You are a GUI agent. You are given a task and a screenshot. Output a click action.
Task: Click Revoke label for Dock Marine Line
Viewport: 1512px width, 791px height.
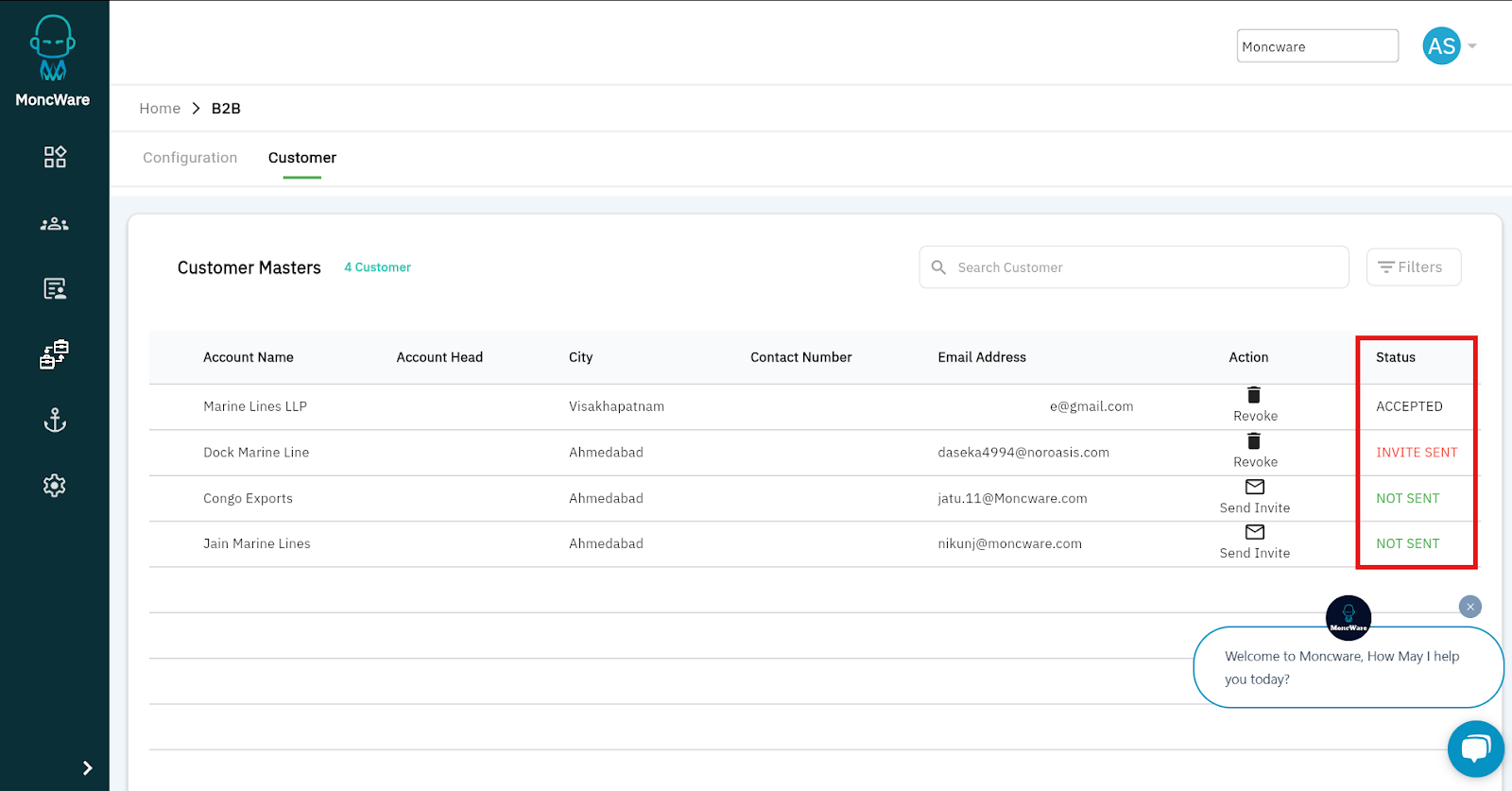(1255, 462)
